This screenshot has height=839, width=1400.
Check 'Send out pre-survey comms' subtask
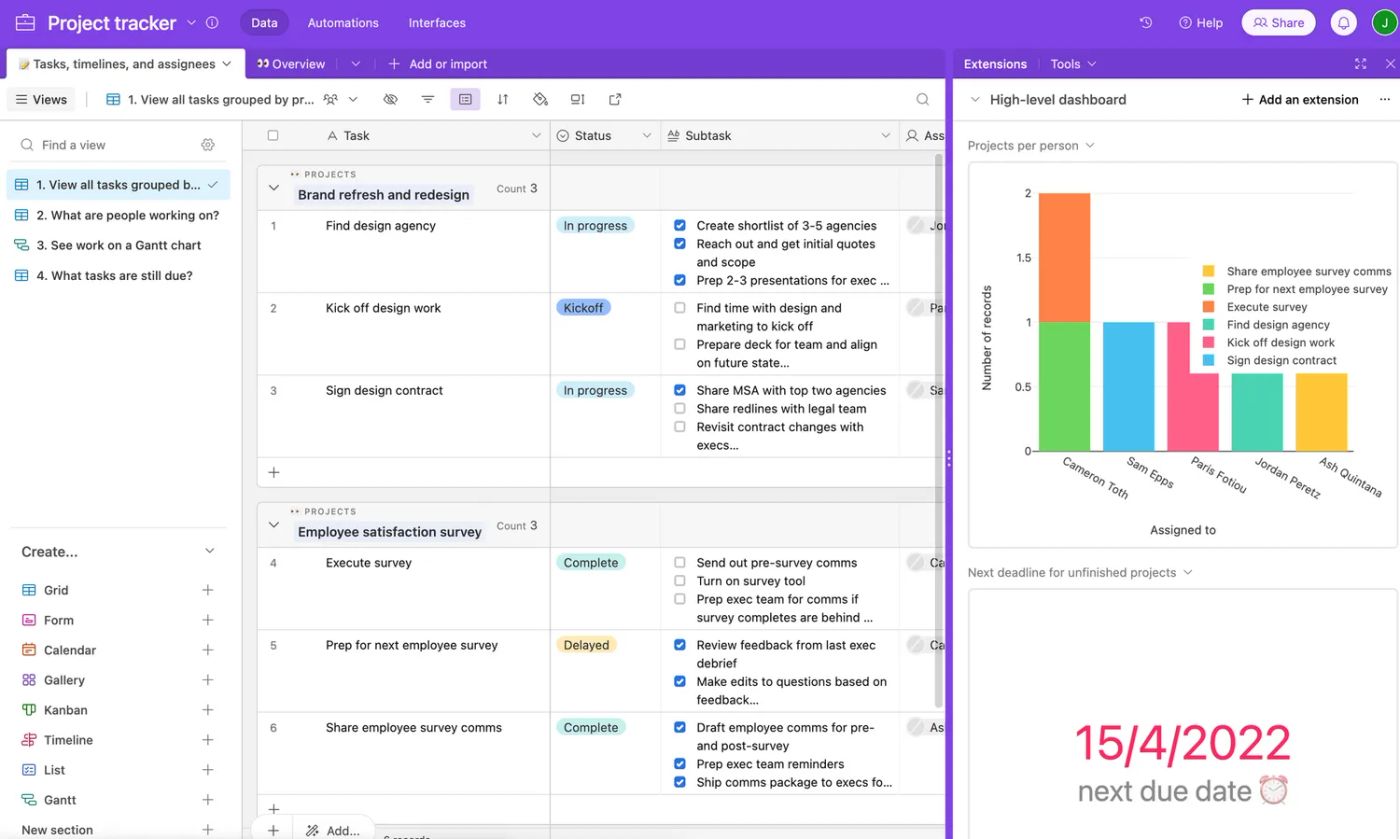point(680,562)
